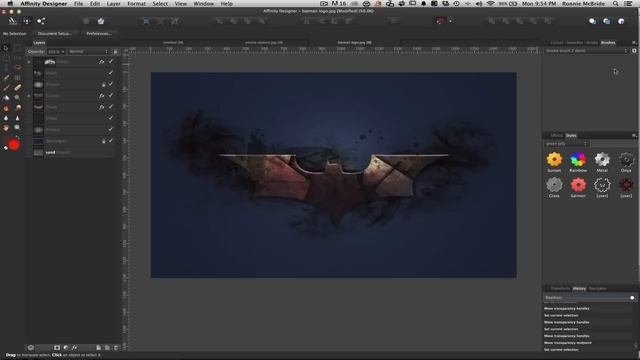Click the Snapping magnet icon
Viewport: 640px width, 360px height.
440,21
